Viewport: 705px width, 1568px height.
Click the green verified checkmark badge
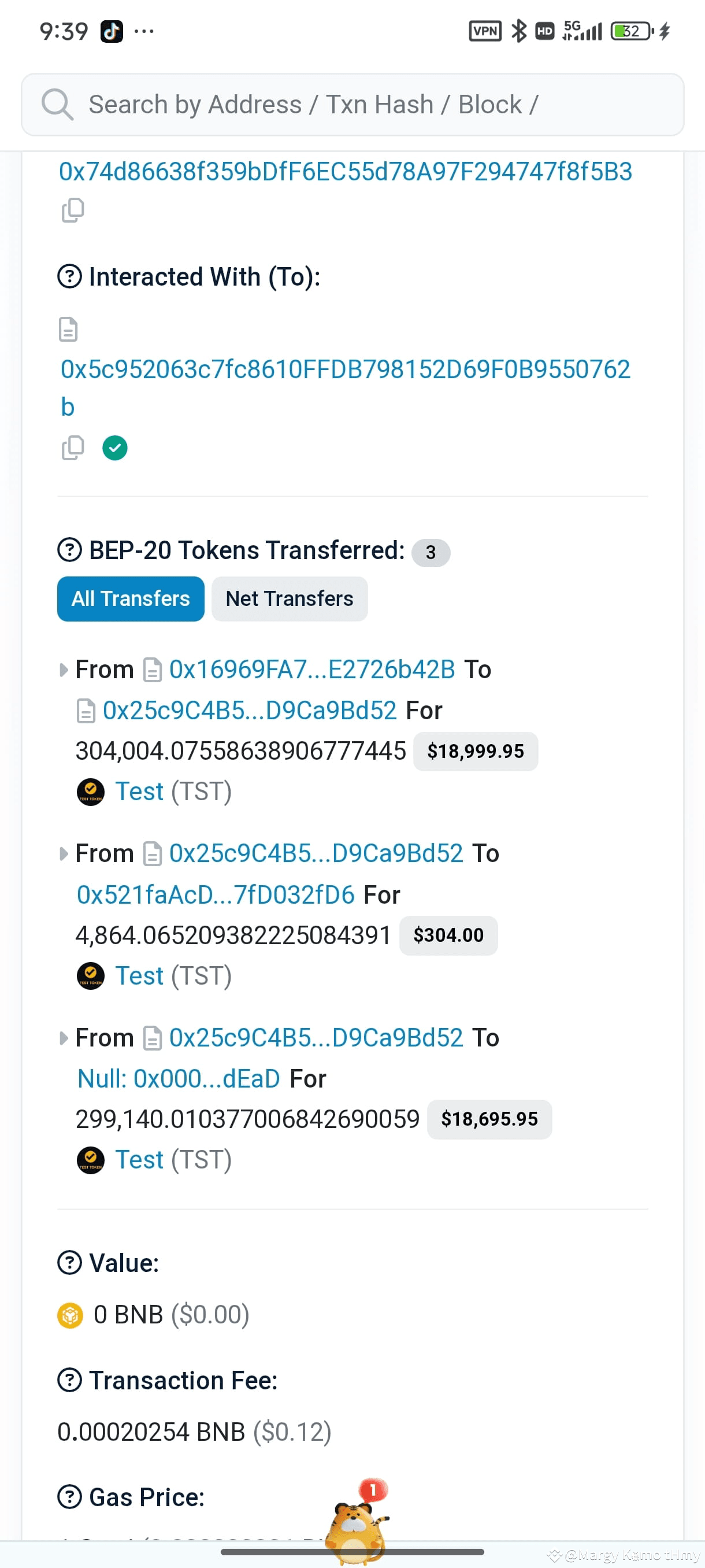[x=115, y=448]
